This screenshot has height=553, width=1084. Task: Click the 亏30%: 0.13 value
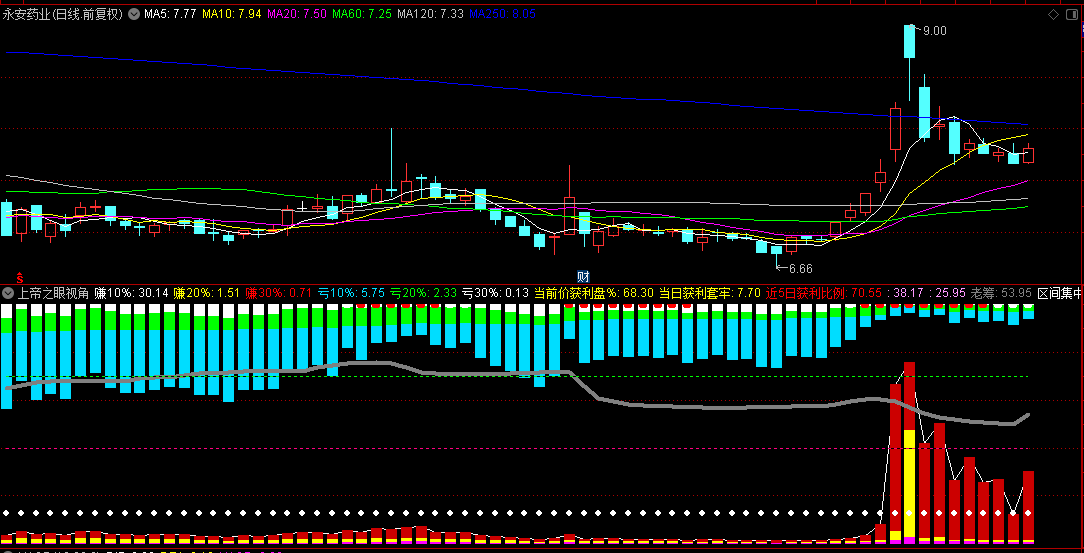click(495, 293)
